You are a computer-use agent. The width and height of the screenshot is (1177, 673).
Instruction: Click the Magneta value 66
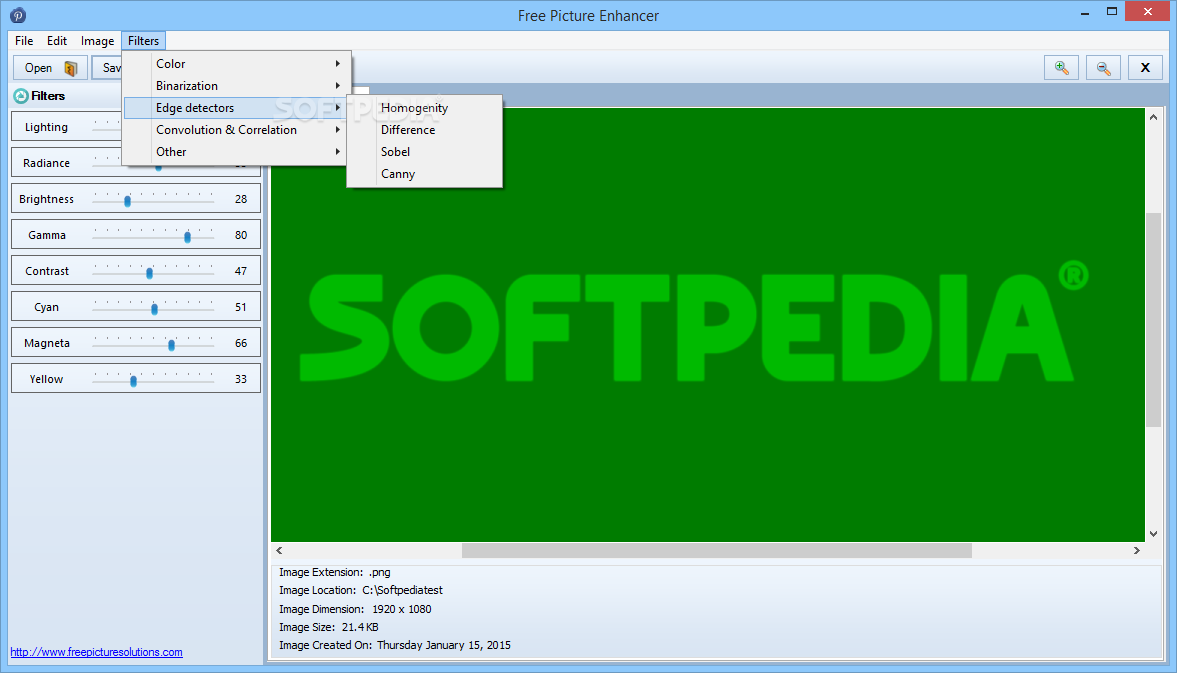[241, 343]
